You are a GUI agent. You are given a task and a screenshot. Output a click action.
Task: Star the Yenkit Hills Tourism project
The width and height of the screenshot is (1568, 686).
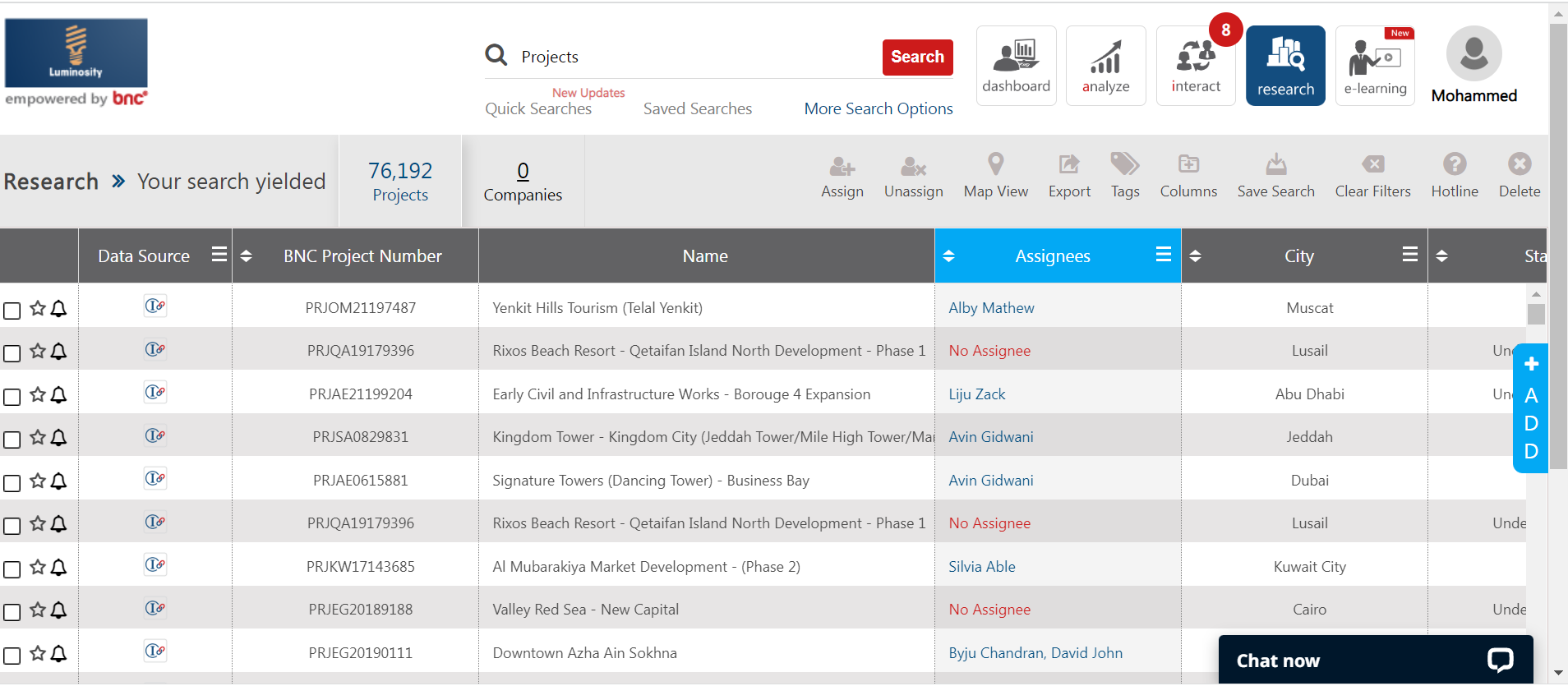(x=38, y=308)
